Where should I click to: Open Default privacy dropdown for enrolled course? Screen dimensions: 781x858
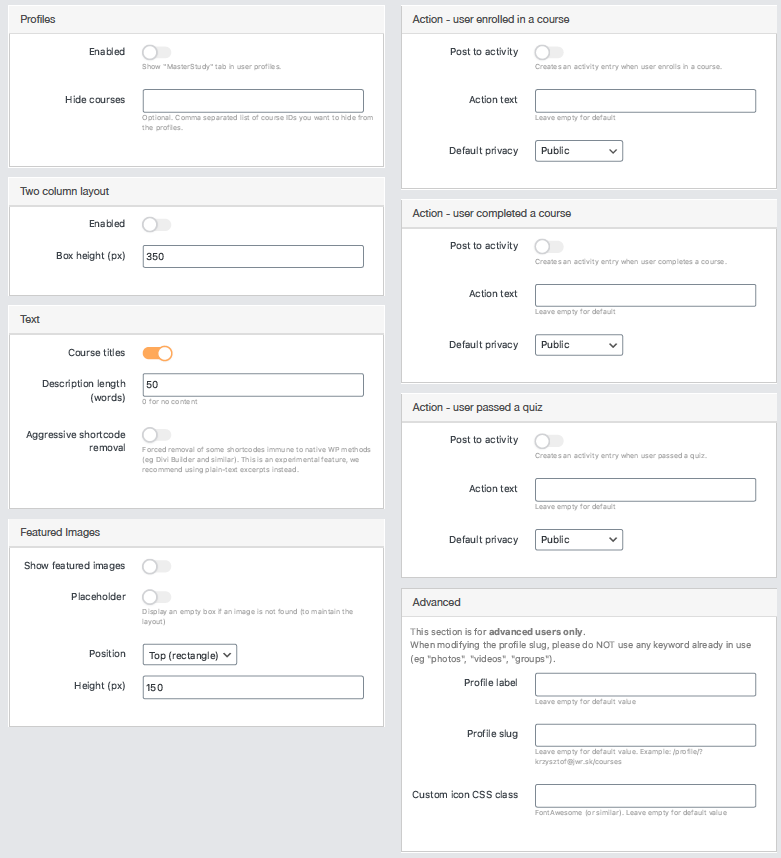pos(579,151)
